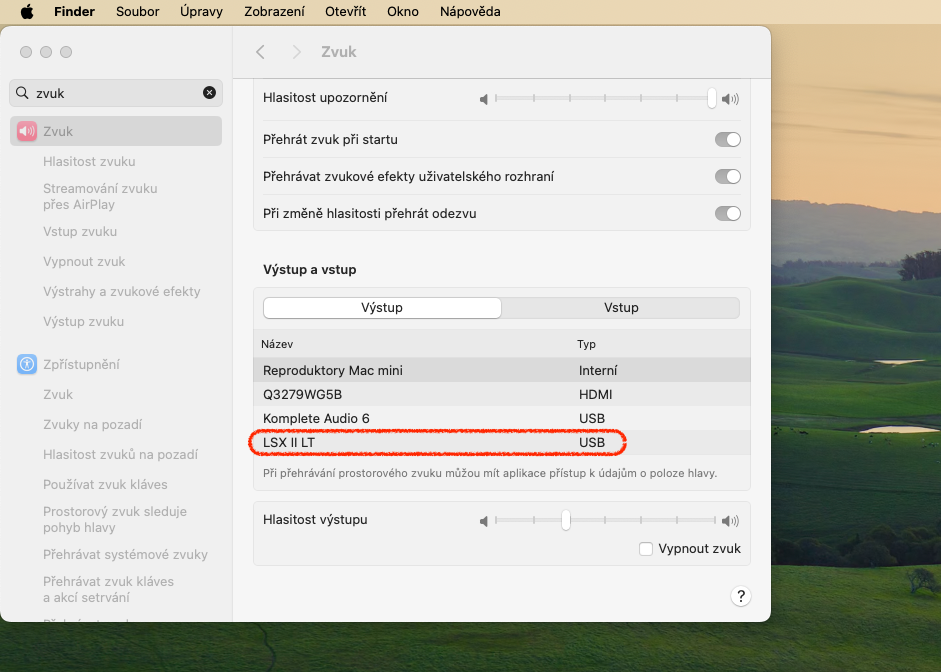Go back with the left chevron
This screenshot has height=672, width=941.
(x=260, y=52)
